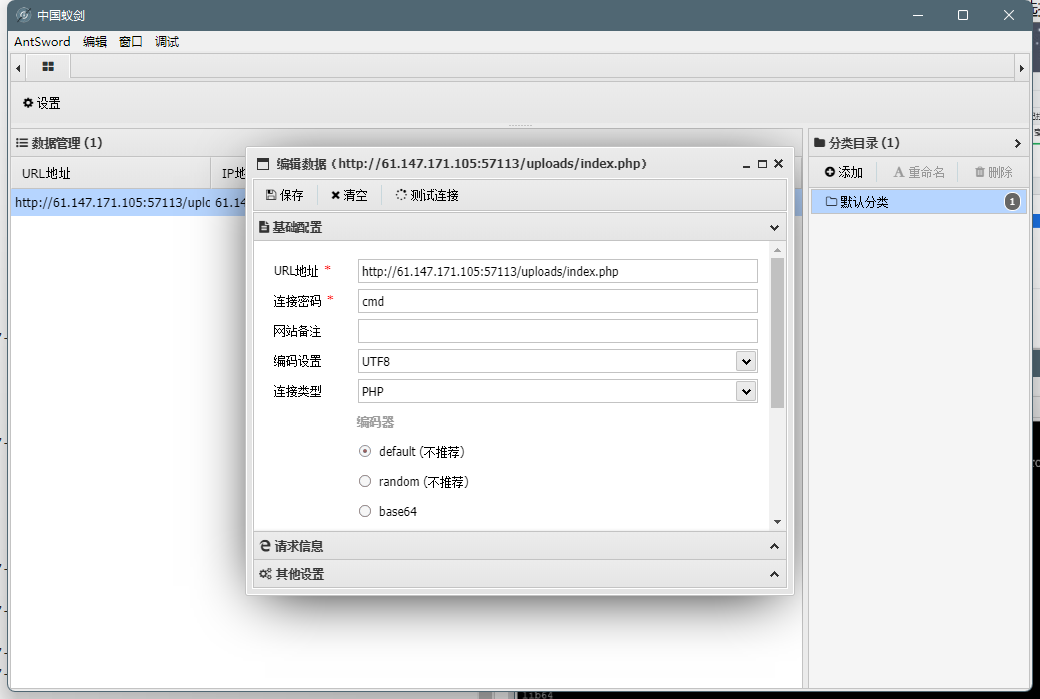Click the left tab-scroll arrow

(18, 68)
